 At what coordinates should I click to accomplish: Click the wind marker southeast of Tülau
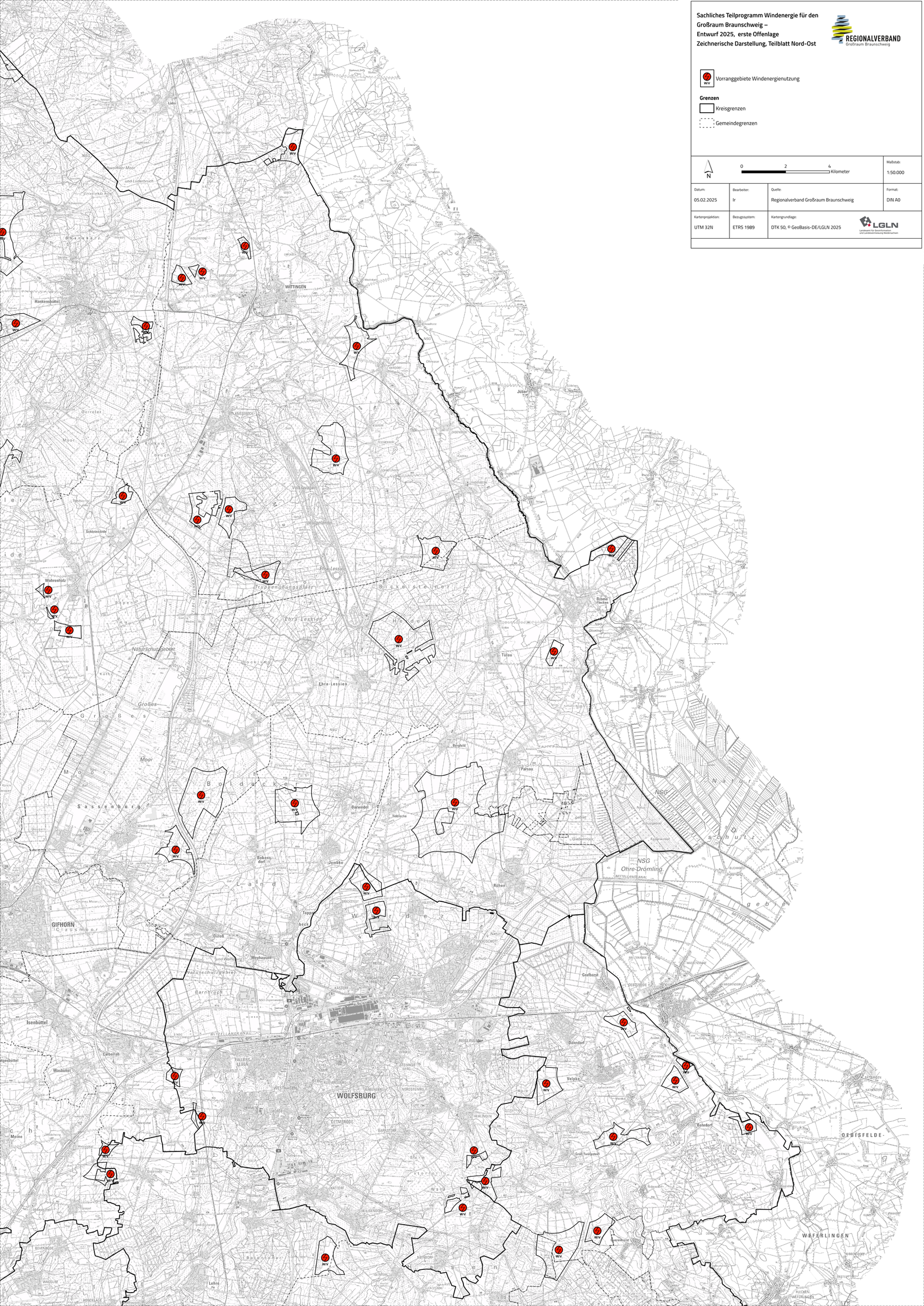point(553,651)
